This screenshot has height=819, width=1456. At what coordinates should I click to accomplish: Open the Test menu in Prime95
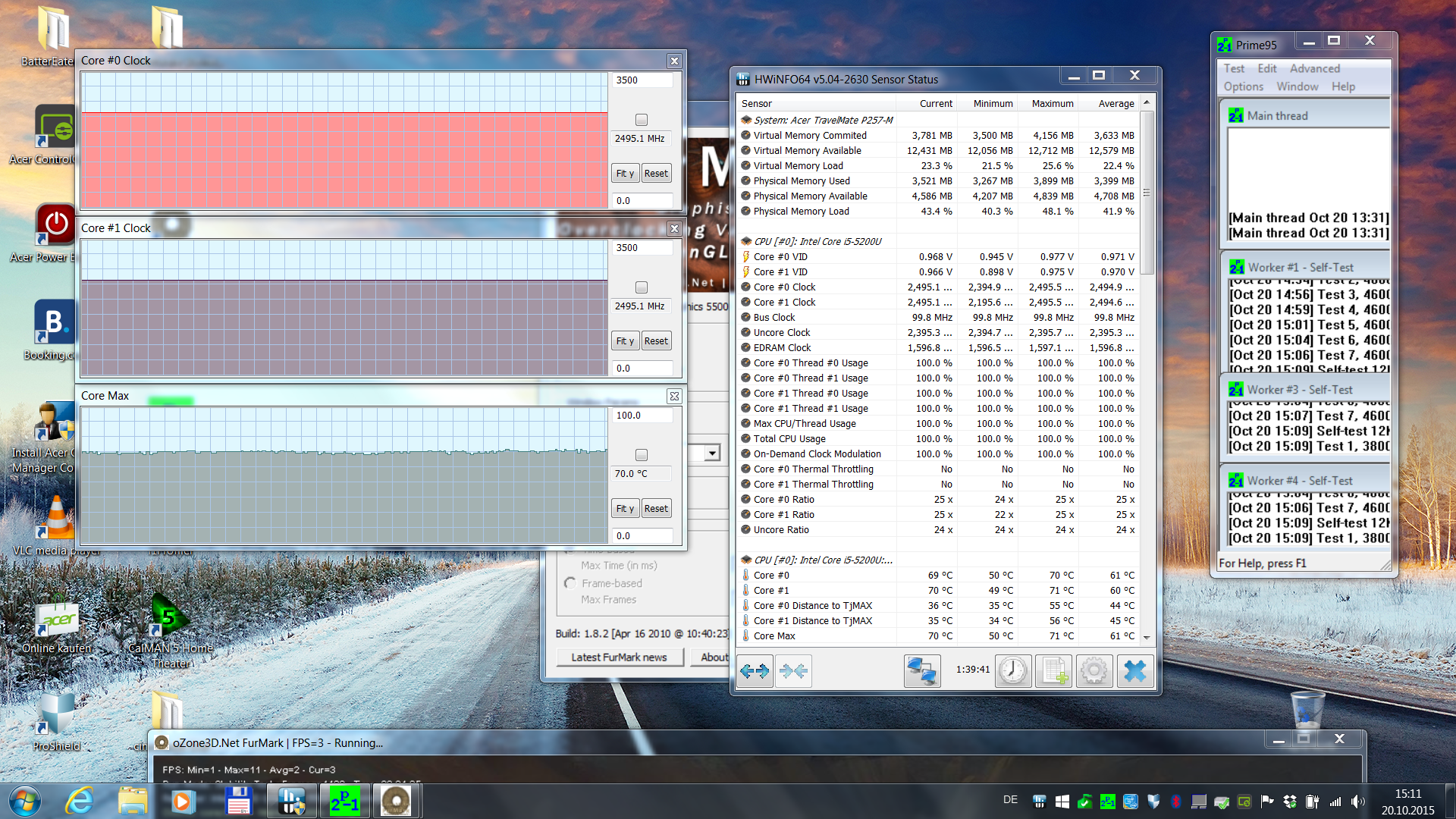click(1234, 68)
